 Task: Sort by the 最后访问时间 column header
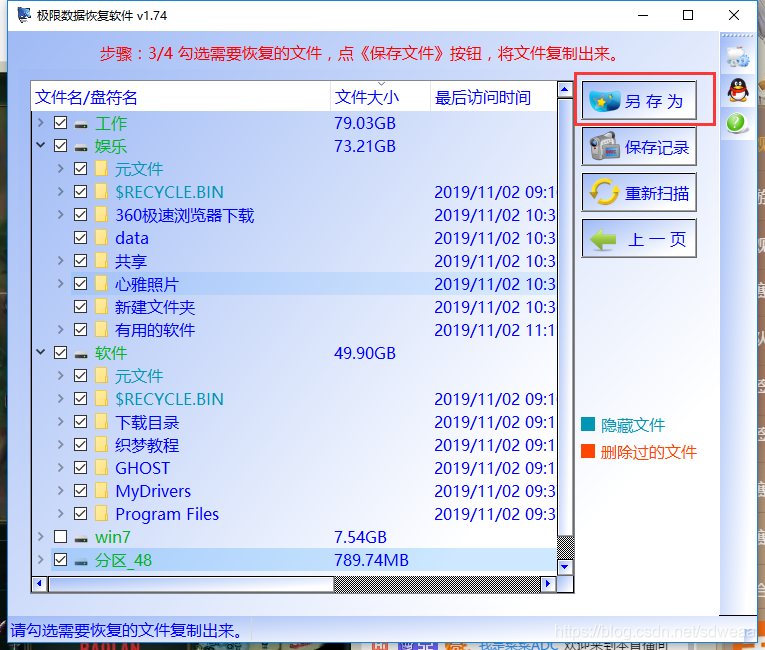pos(493,97)
